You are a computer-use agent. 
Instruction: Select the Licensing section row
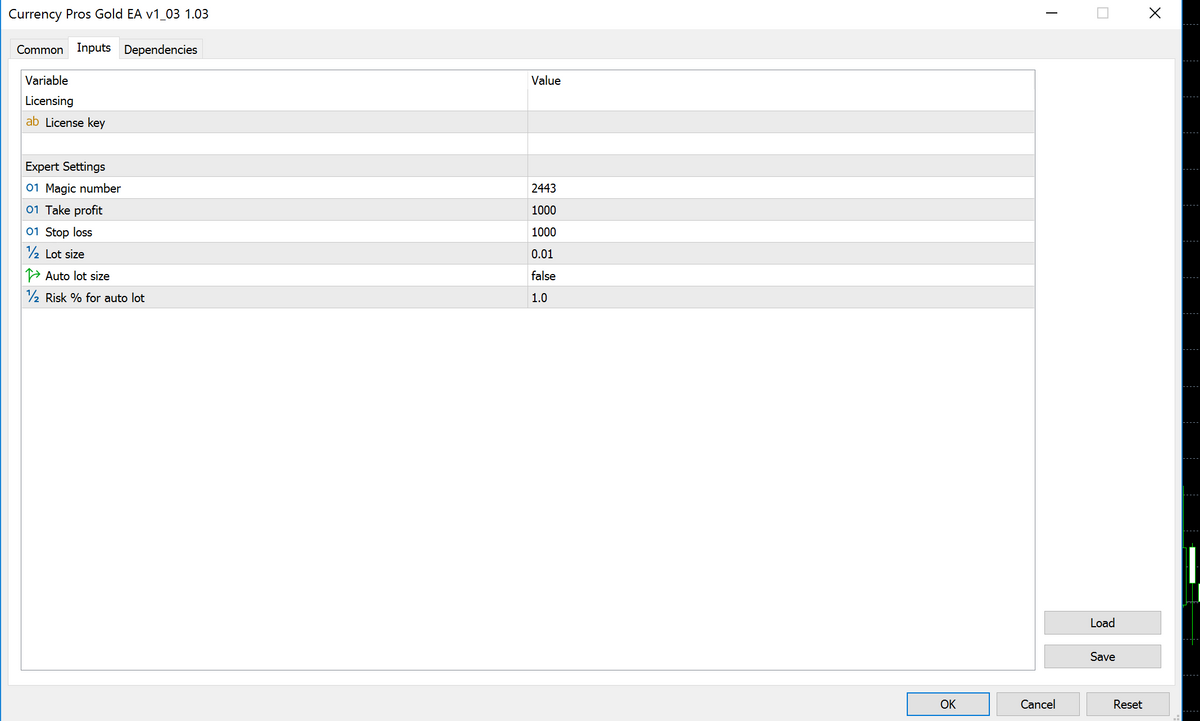528,101
